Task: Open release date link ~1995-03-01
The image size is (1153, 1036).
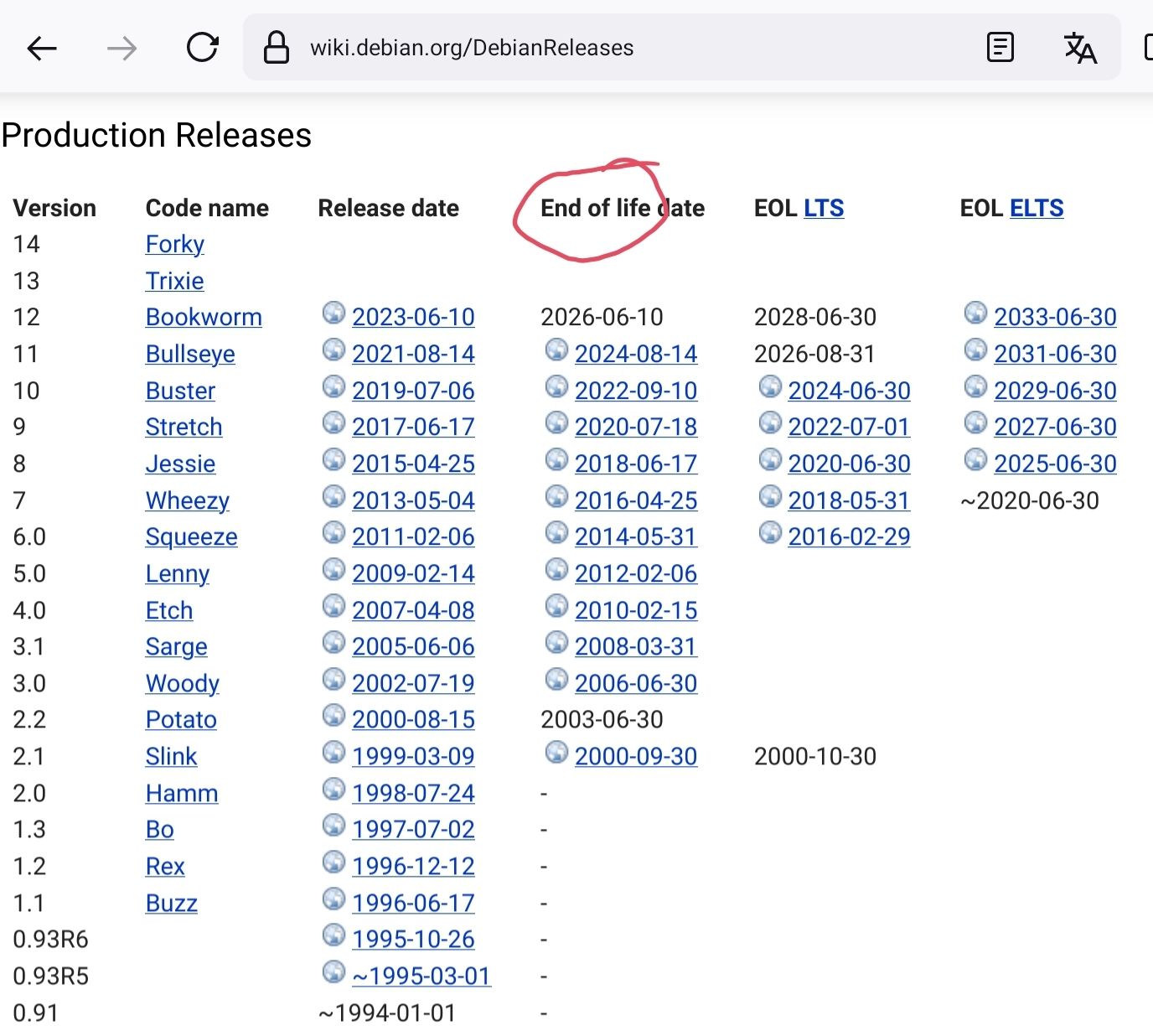Action: 421,976
